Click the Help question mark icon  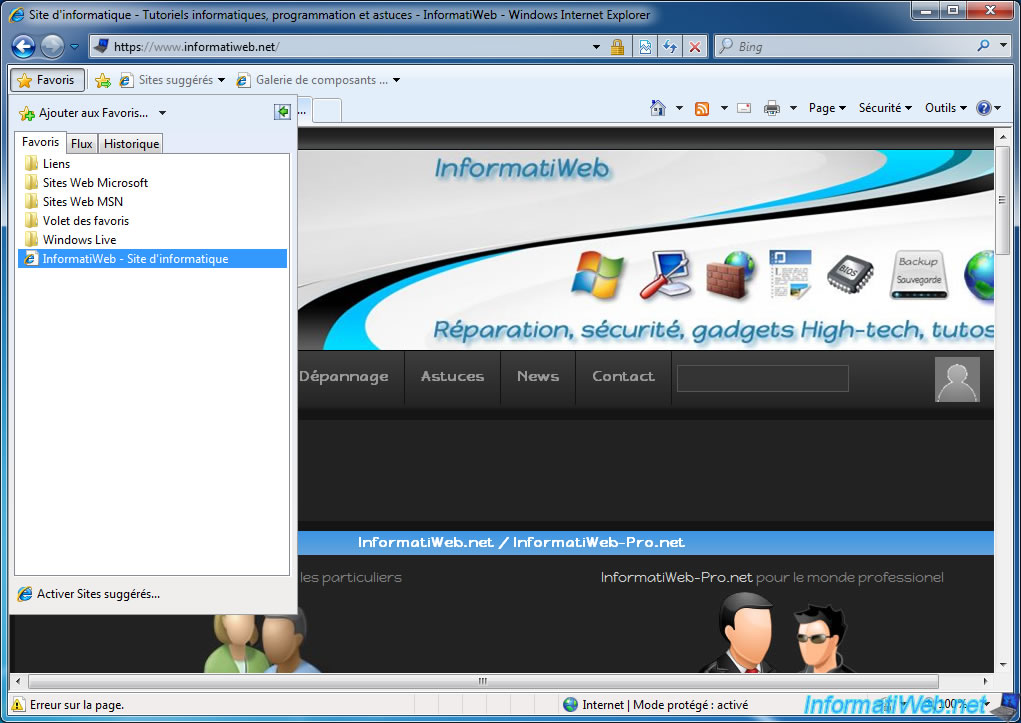point(983,108)
